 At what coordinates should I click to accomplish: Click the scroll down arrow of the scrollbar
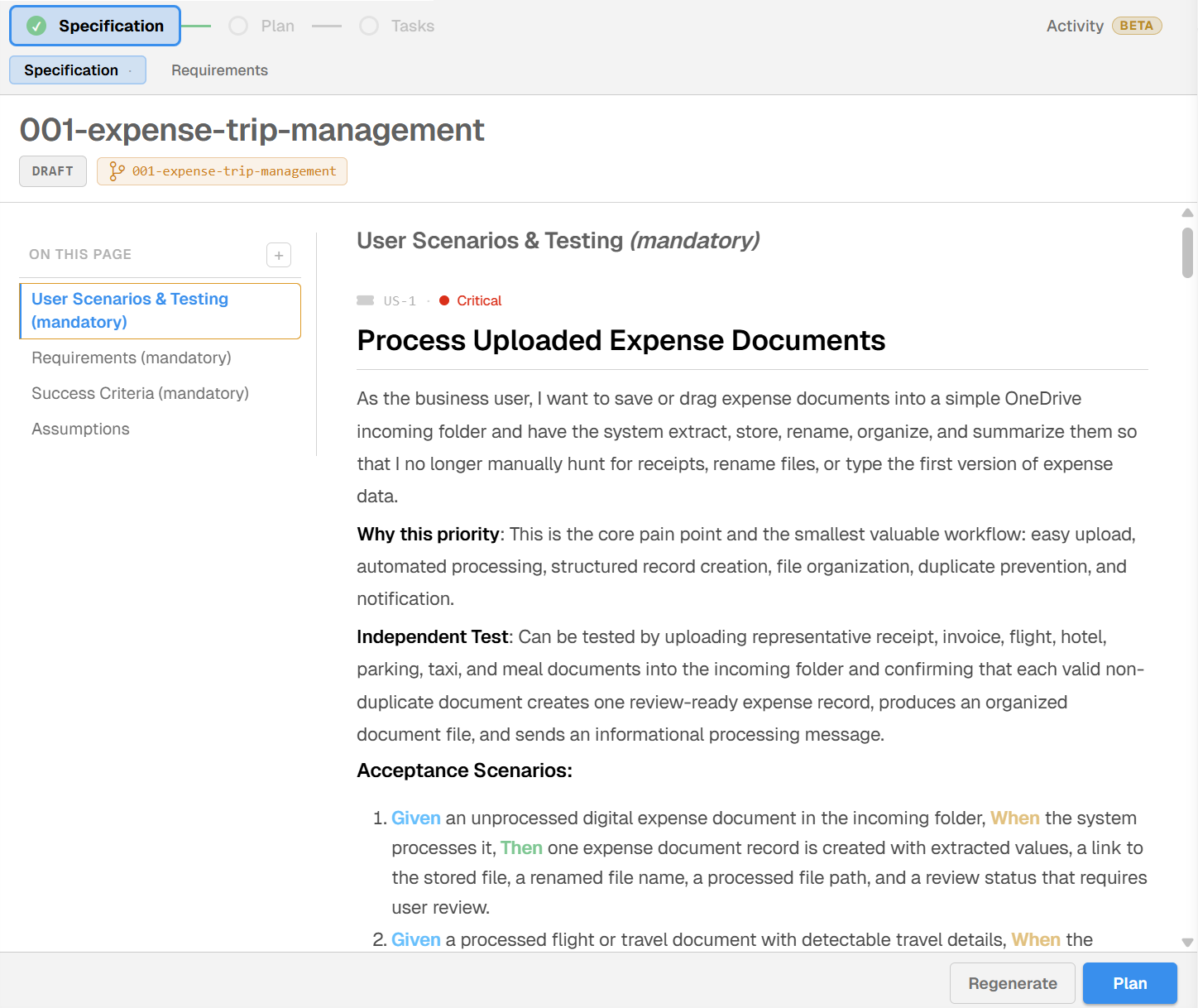click(1187, 942)
